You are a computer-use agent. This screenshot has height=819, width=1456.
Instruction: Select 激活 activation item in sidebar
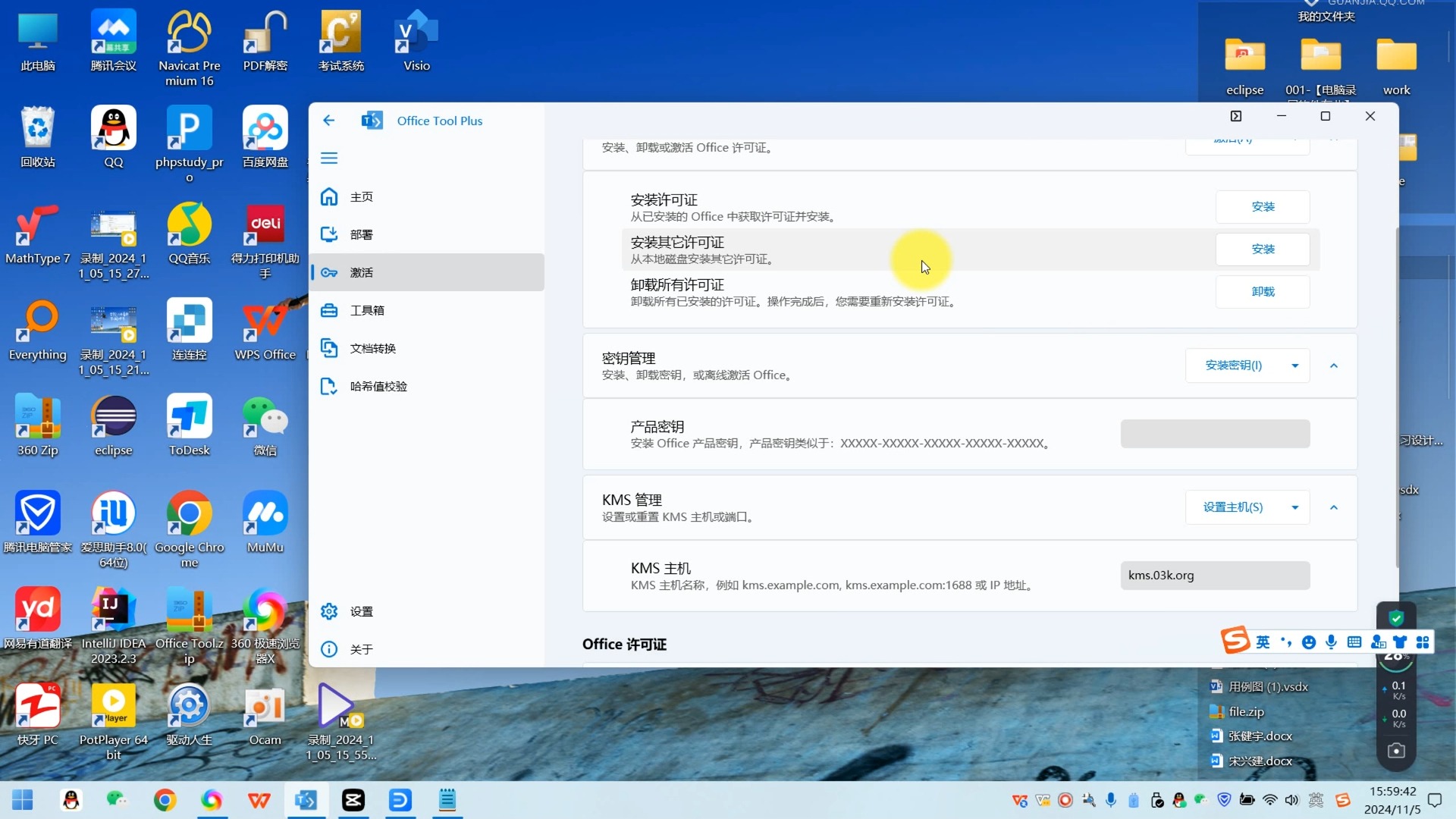click(427, 272)
